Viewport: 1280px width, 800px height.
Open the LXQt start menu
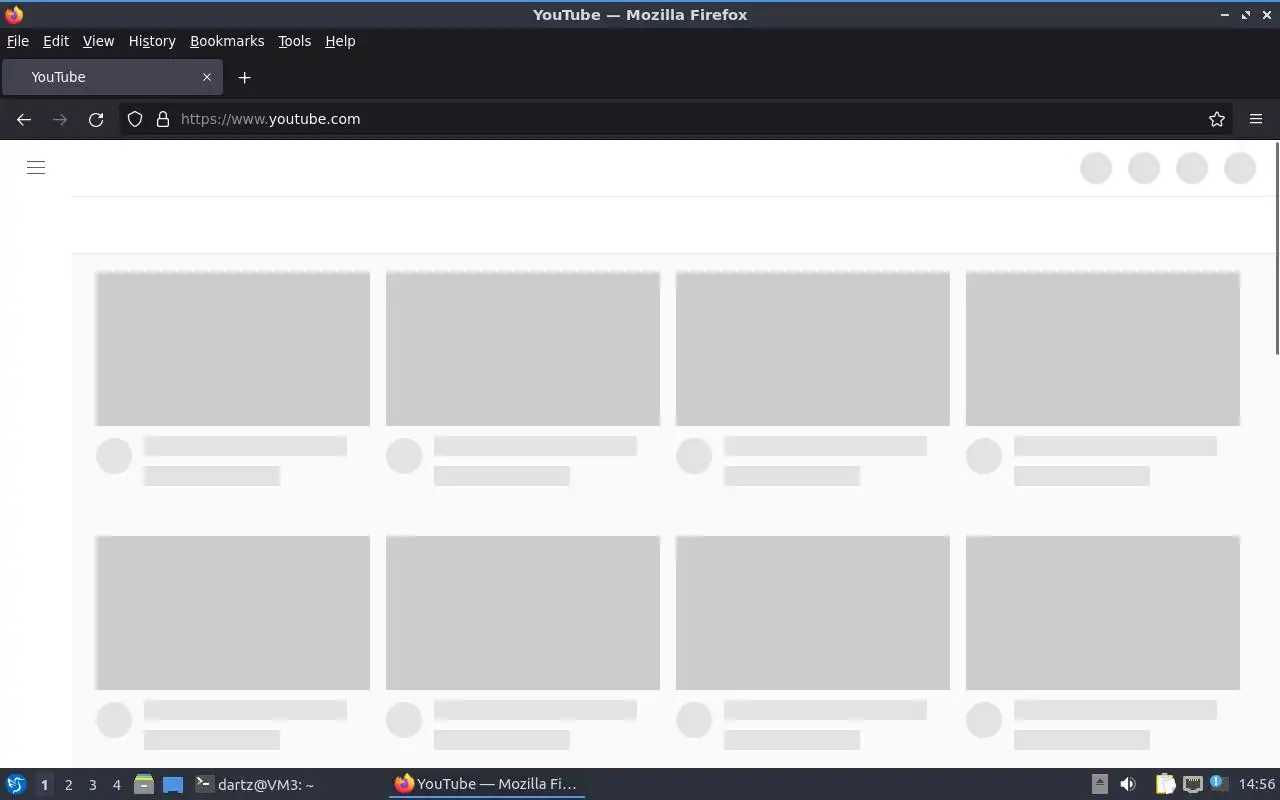pos(16,784)
